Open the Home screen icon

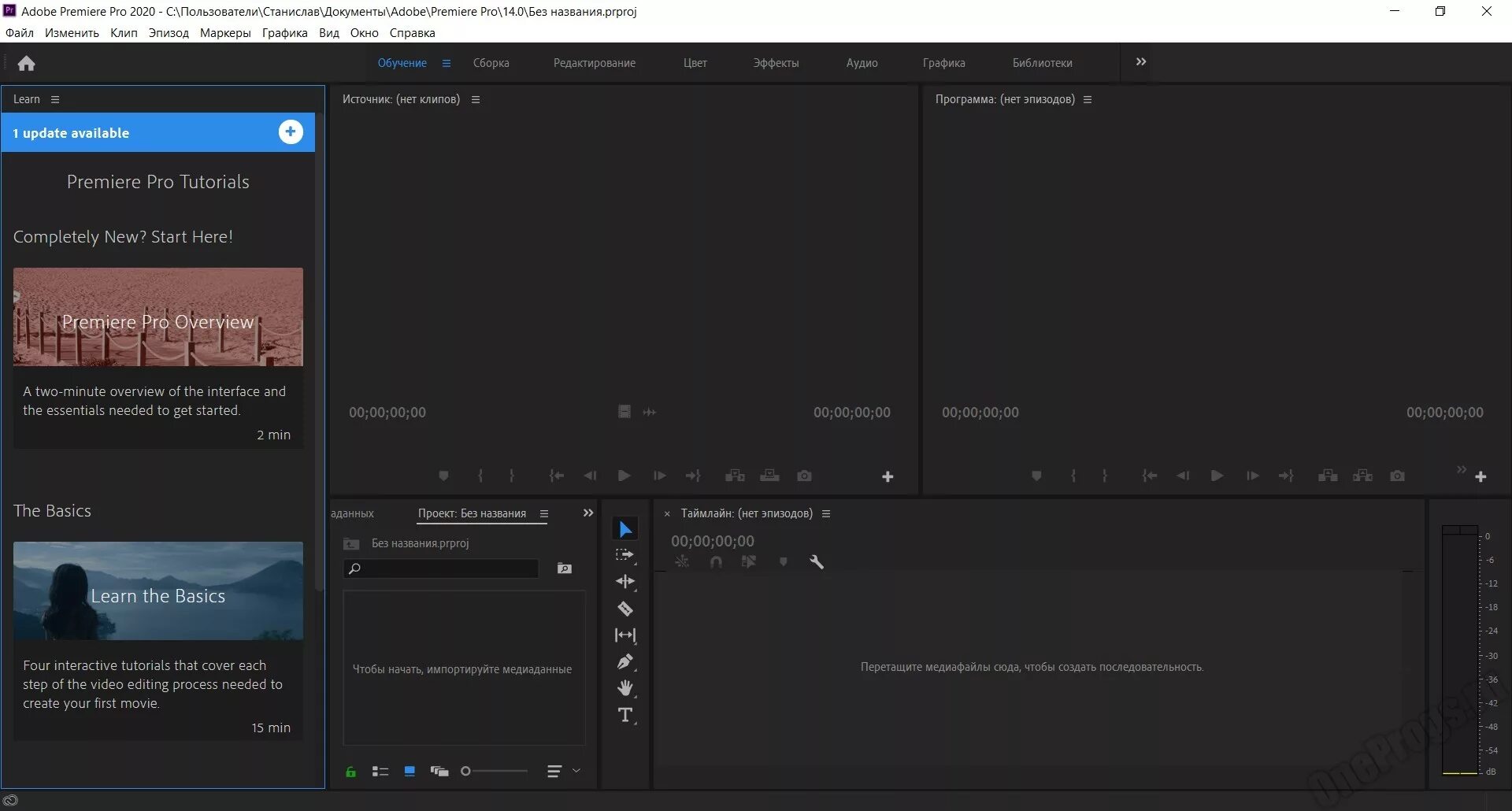27,63
